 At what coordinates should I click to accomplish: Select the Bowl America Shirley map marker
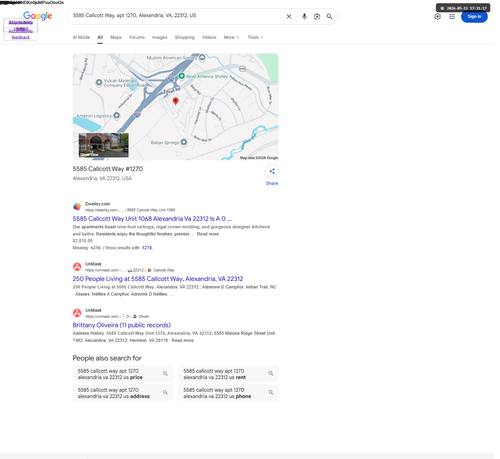182,76
